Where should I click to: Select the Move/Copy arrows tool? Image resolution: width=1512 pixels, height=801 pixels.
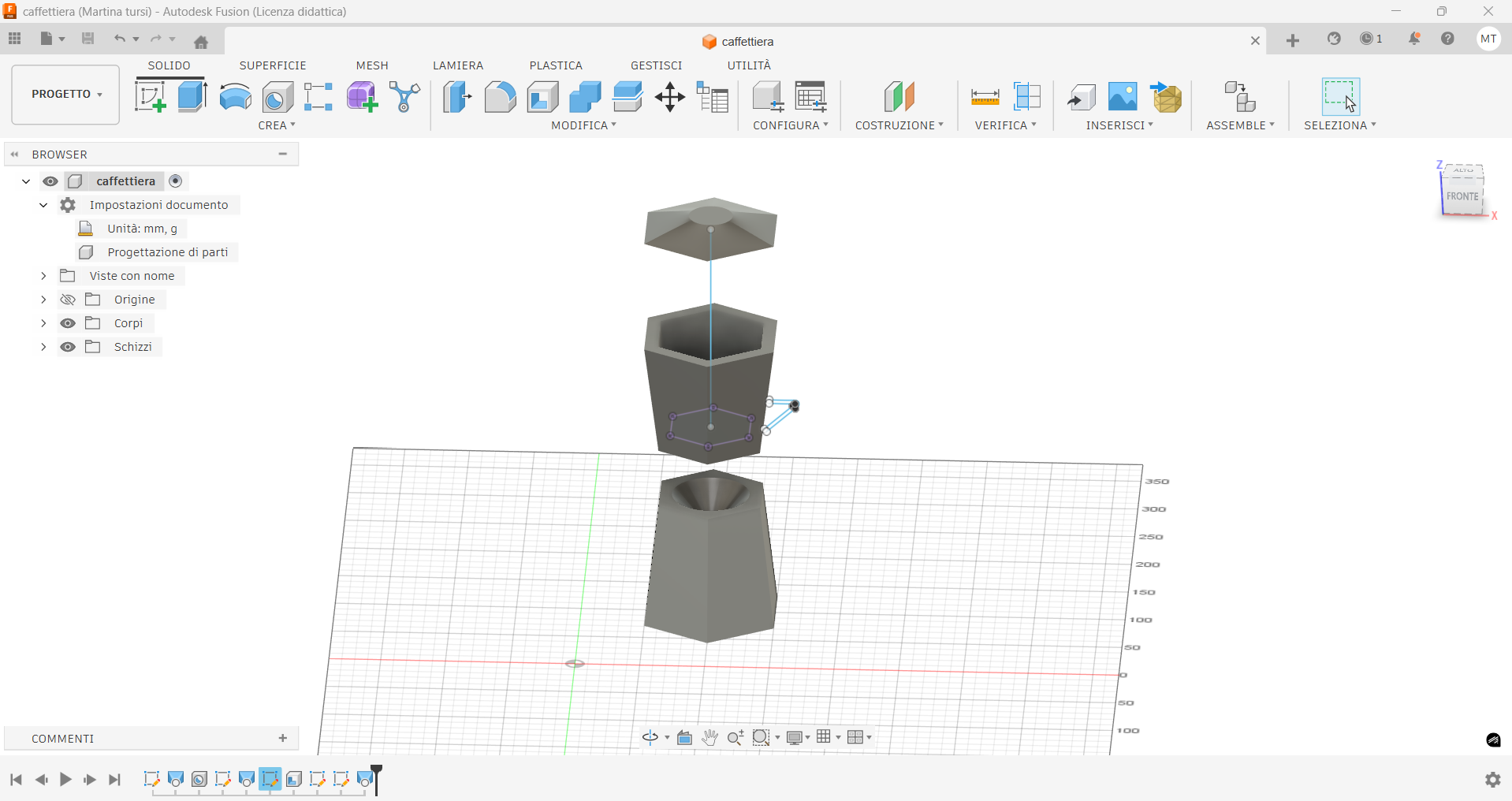(x=669, y=98)
